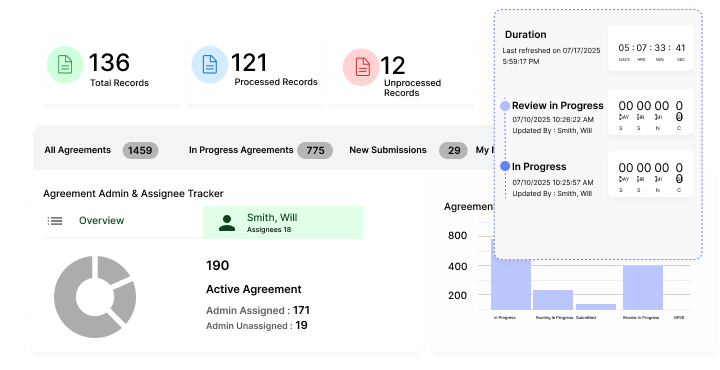Click the '07/10/2025 10:25:57 AM' timestamp

pyautogui.click(x=553, y=182)
